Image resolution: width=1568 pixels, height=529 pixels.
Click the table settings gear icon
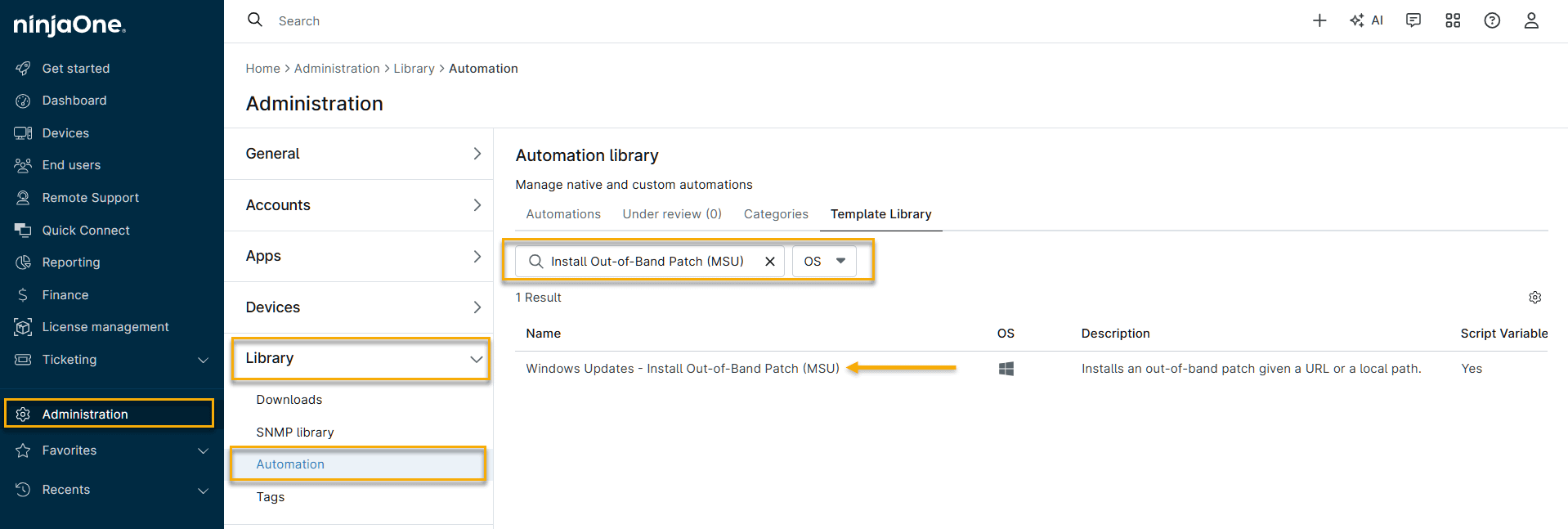1535,298
